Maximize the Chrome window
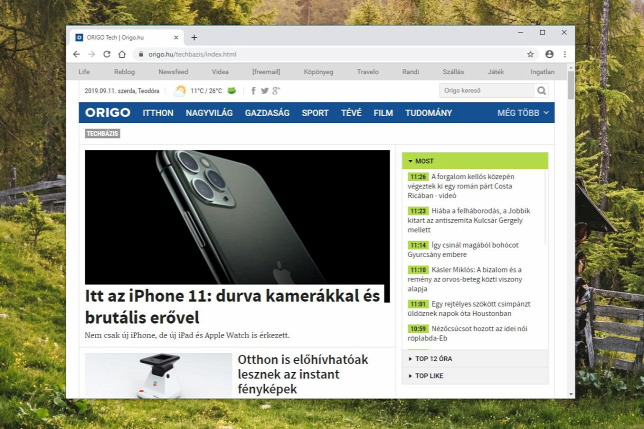The height and width of the screenshot is (429, 644). [542, 32]
